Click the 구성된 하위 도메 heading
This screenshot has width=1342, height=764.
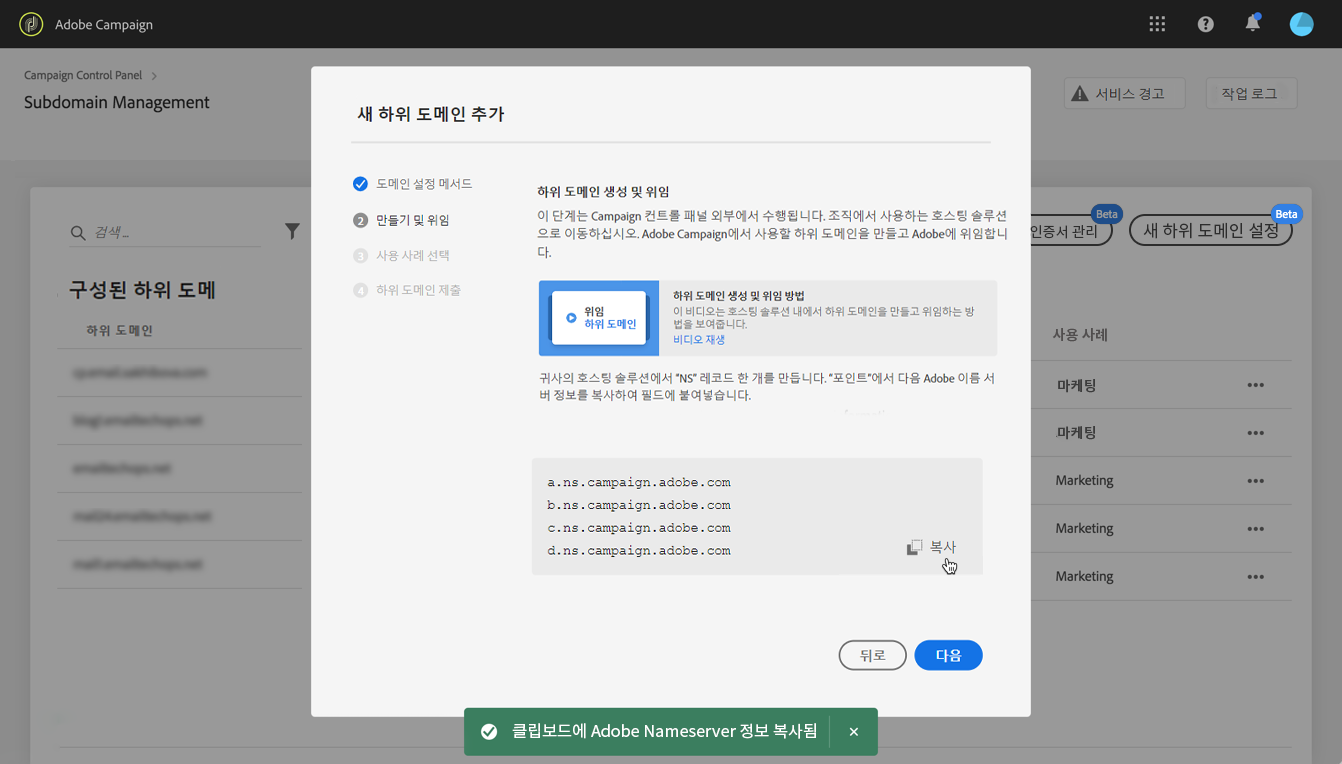pyautogui.click(x=143, y=290)
